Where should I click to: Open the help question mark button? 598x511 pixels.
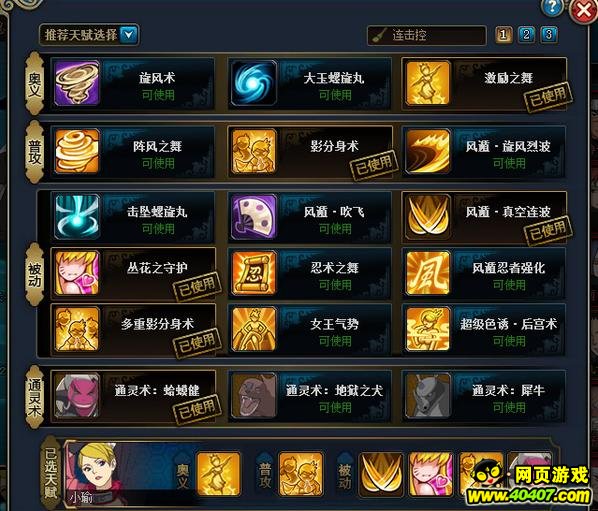pyautogui.click(x=551, y=8)
